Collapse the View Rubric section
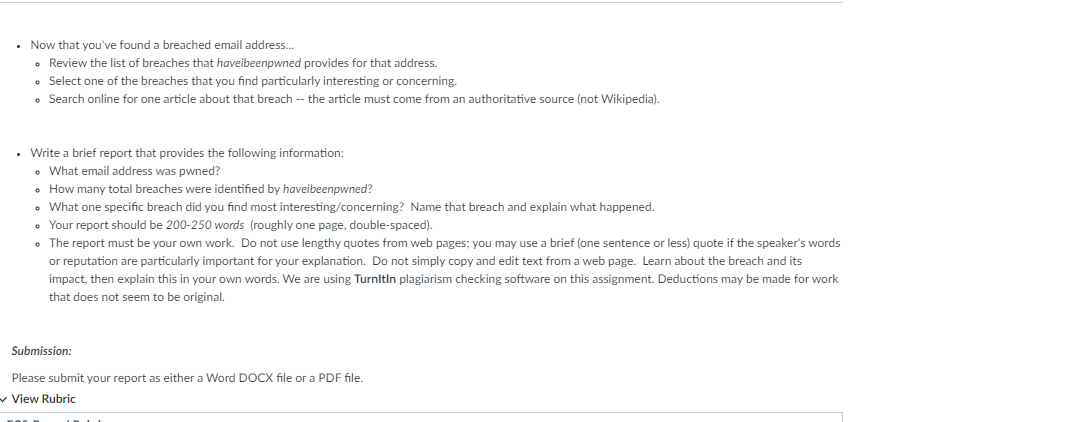Screen dimensions: 1071x422 pos(38,399)
